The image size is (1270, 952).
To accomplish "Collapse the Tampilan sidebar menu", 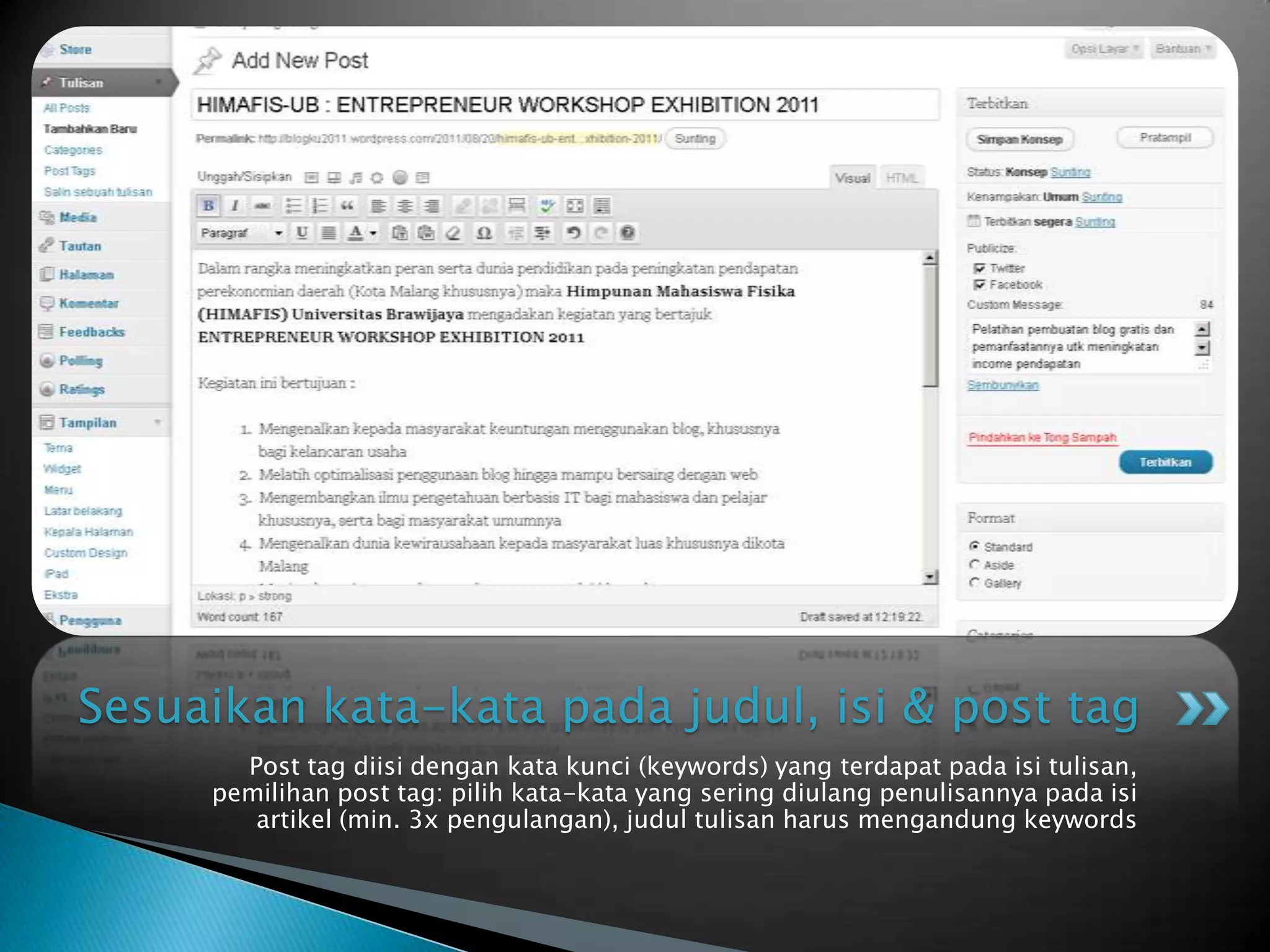I will [158, 423].
